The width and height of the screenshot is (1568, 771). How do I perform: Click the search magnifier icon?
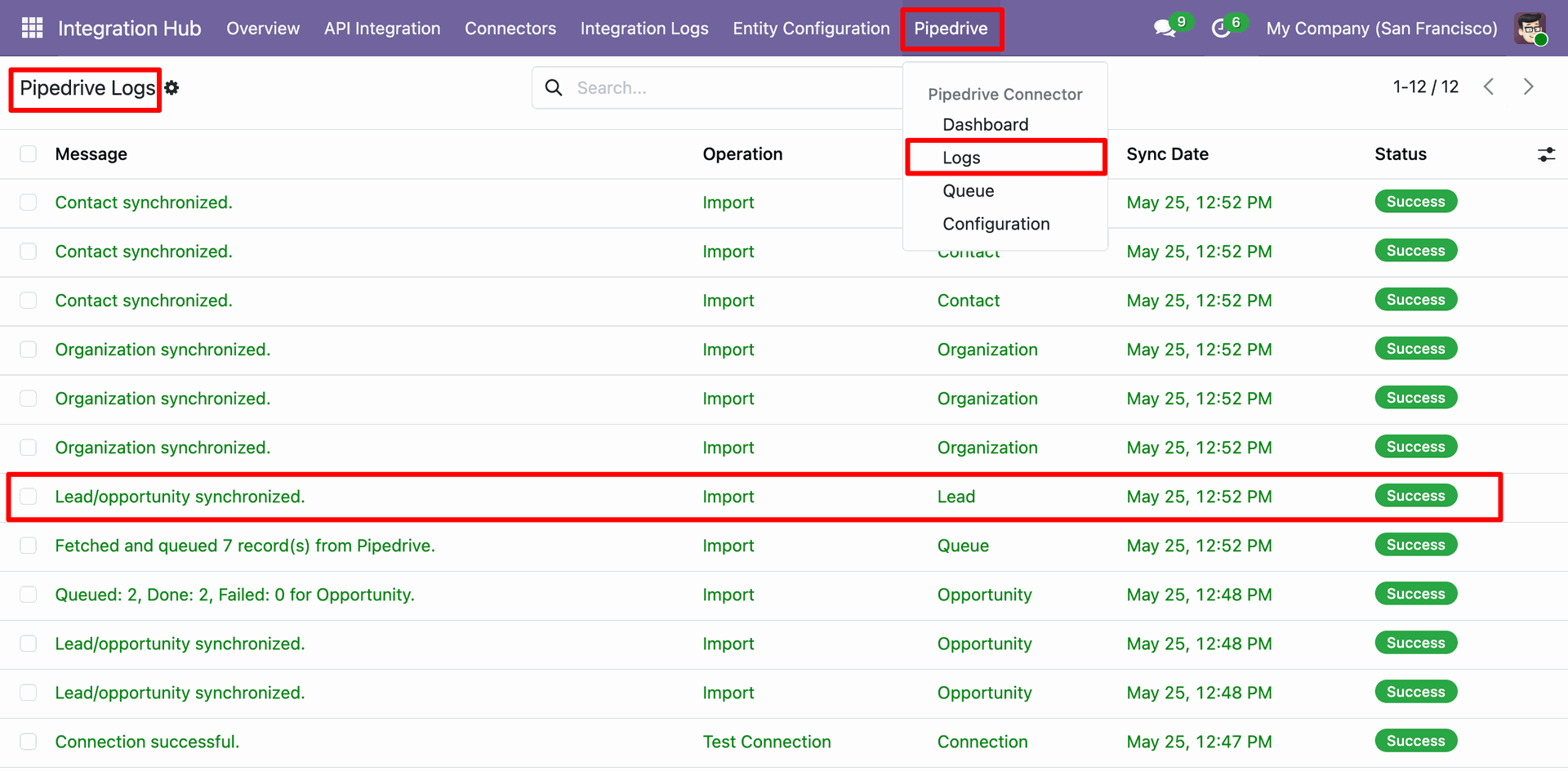(554, 87)
